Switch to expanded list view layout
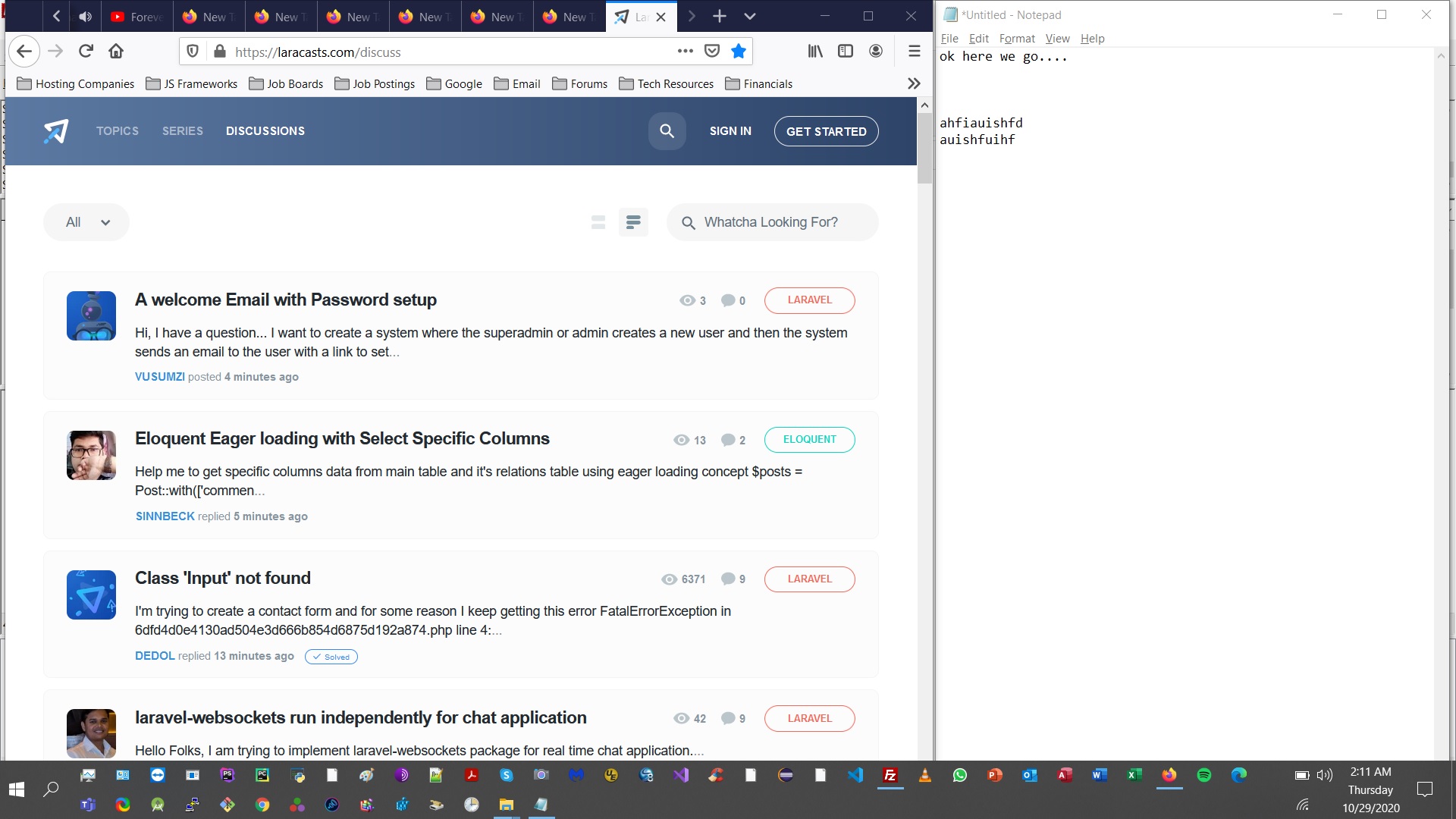Screen dimensions: 1456x819 tap(633, 222)
